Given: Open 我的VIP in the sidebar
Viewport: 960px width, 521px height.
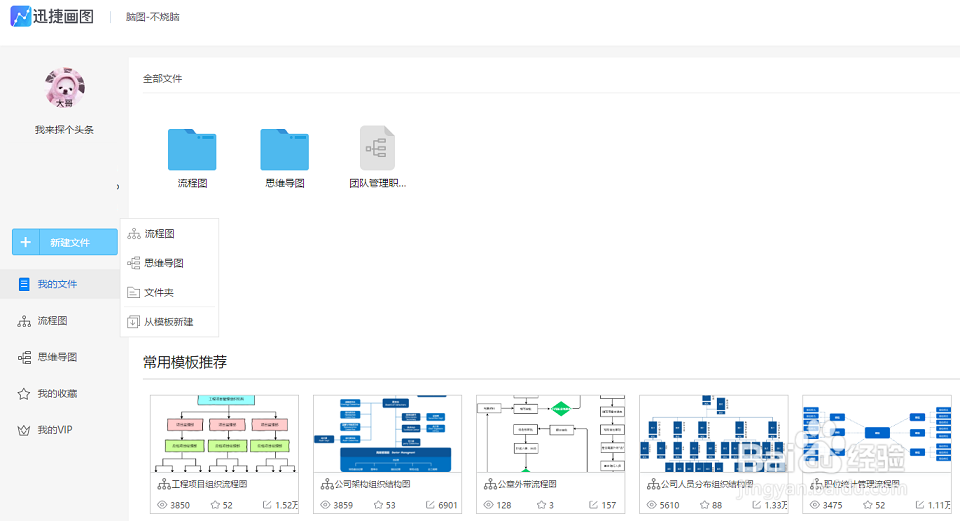Looking at the screenshot, I should 54,430.
